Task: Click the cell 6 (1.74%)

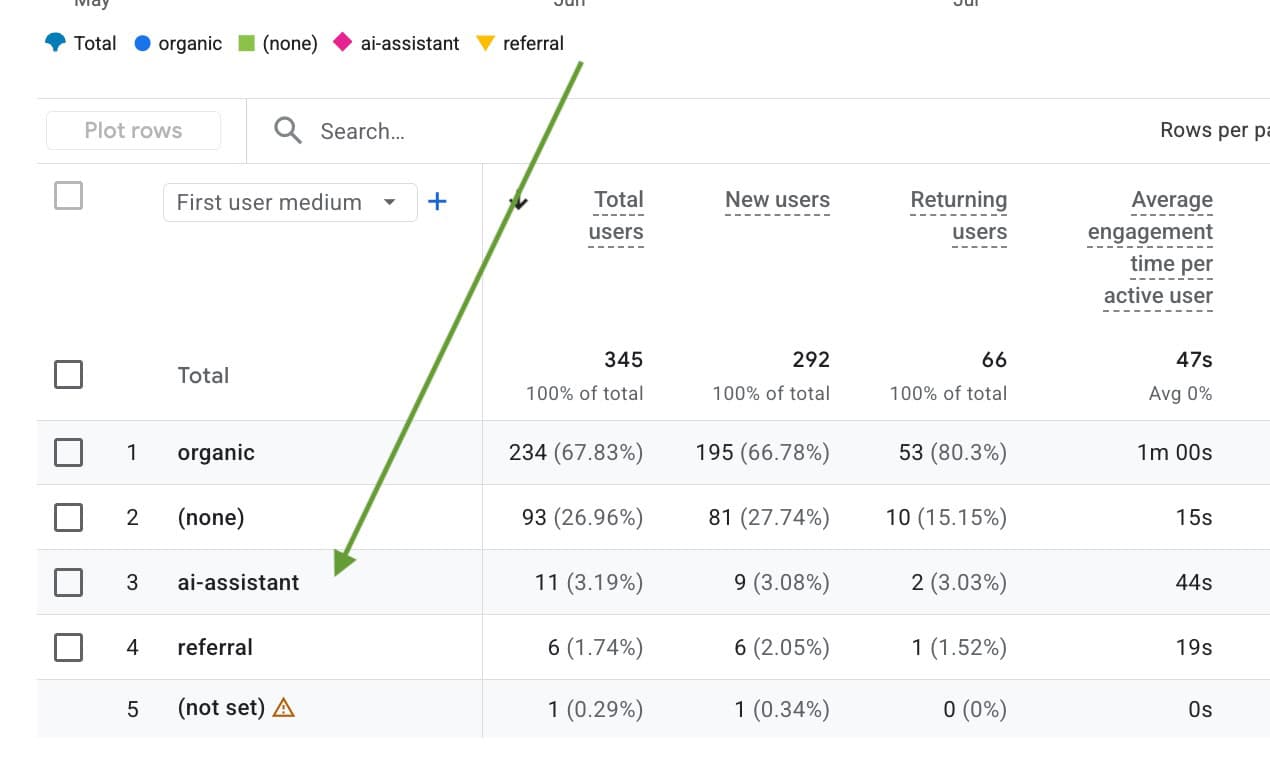Action: [595, 647]
